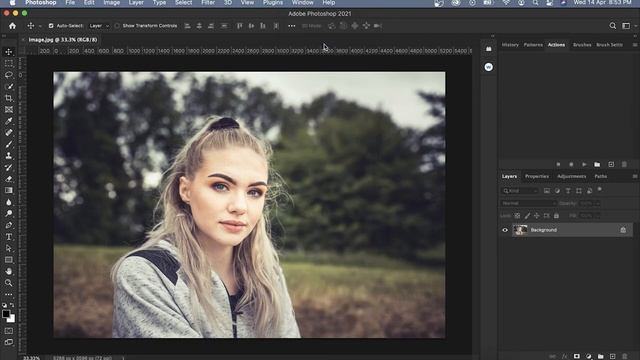Create a new action set folder
640x360 pixels.
pyautogui.click(x=597, y=164)
